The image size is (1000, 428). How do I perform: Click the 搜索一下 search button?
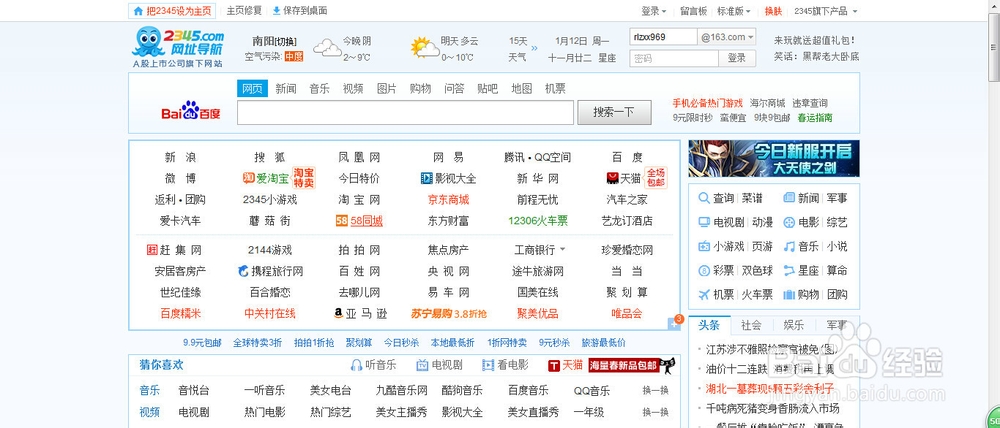point(614,112)
